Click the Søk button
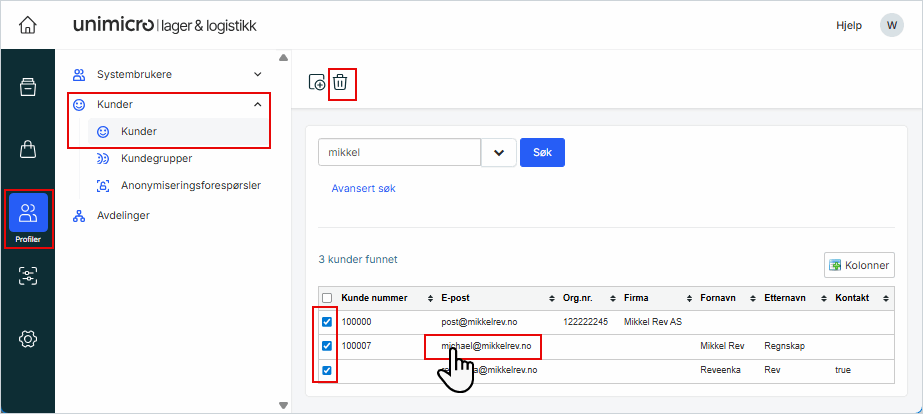This screenshot has width=923, height=414. (x=542, y=153)
